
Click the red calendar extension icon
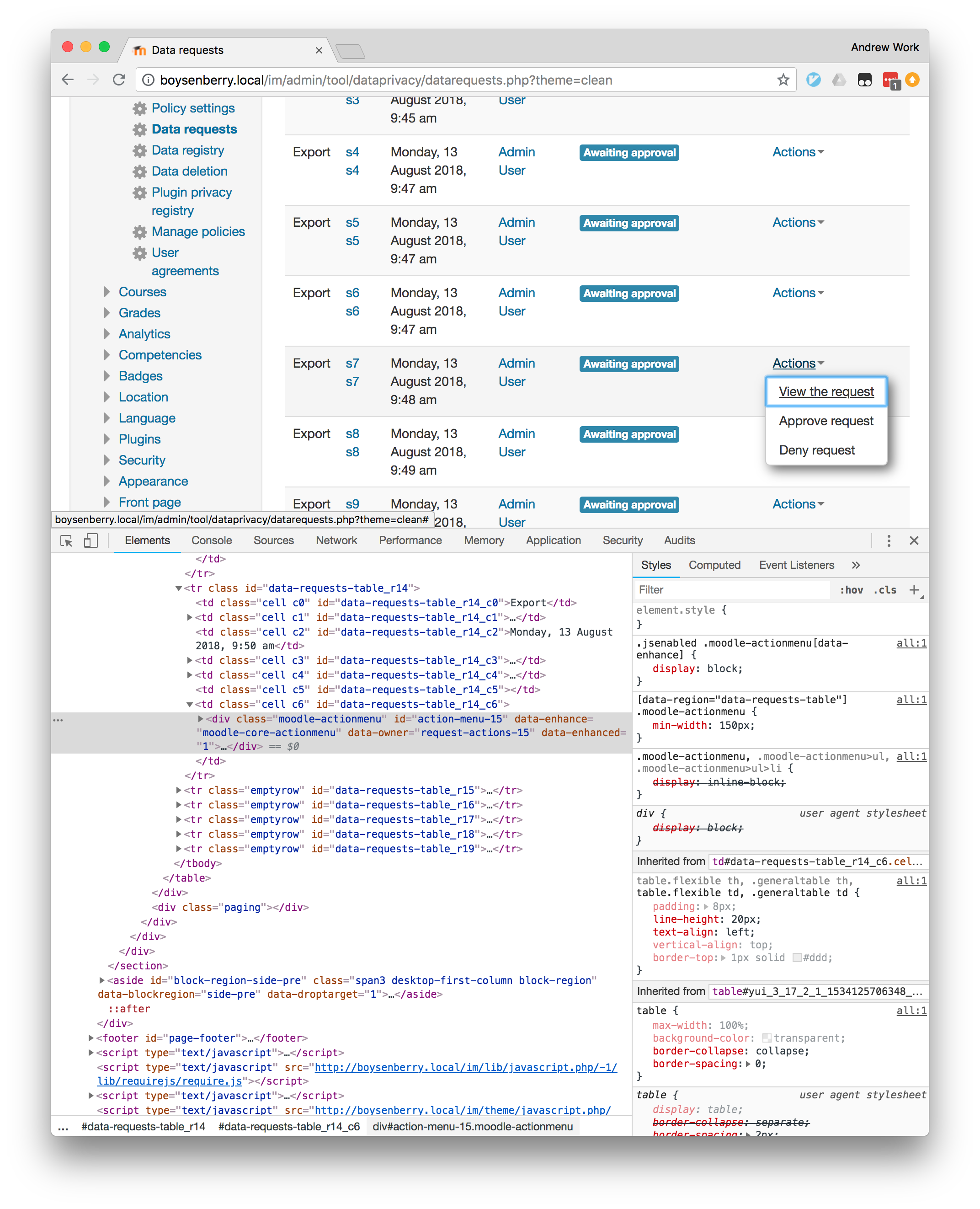point(890,80)
